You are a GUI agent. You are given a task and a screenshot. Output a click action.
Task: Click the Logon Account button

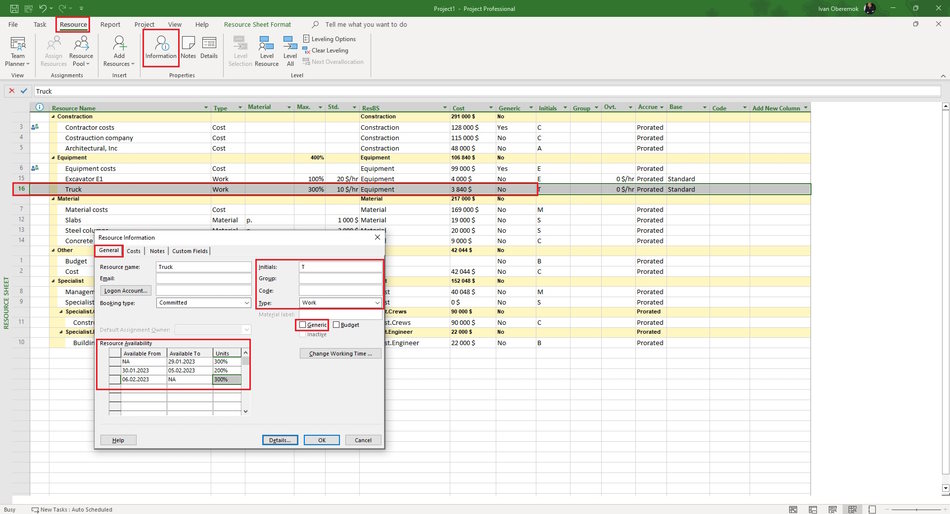point(125,290)
